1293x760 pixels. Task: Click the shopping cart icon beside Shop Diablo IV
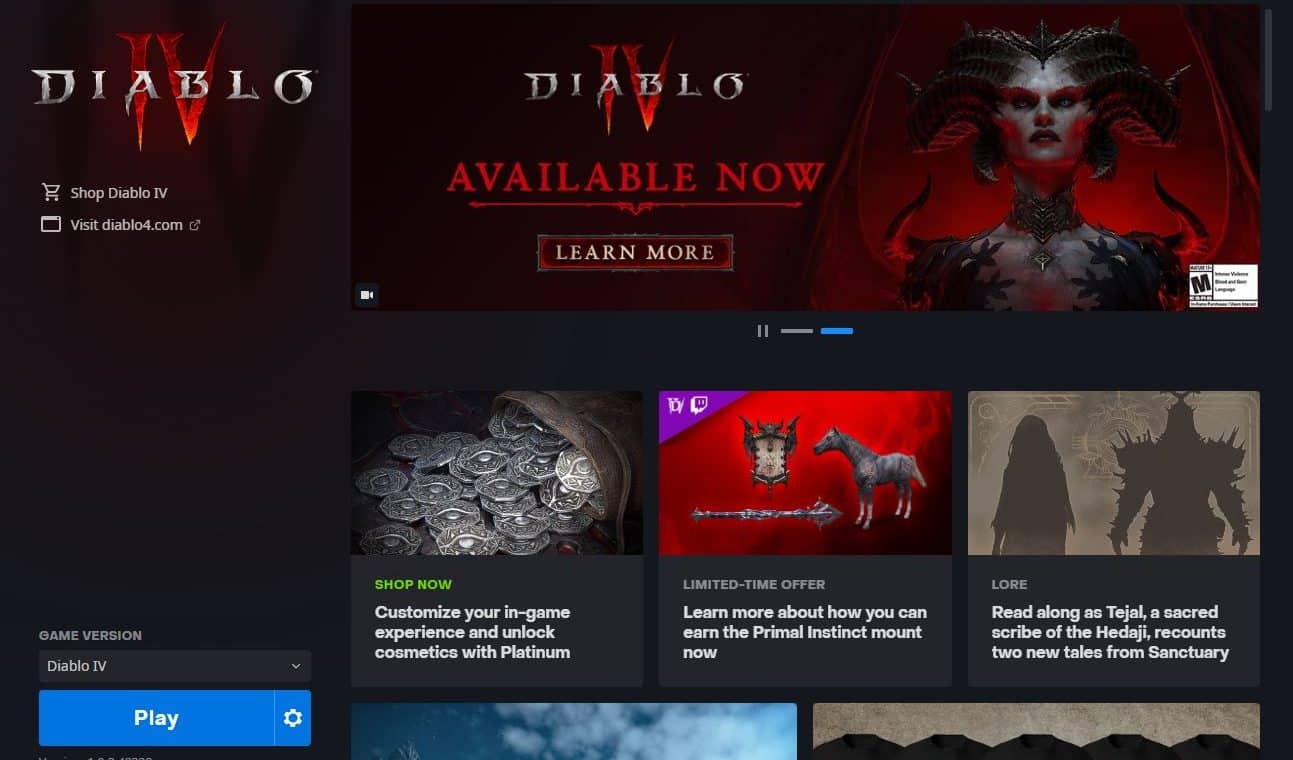click(x=51, y=192)
